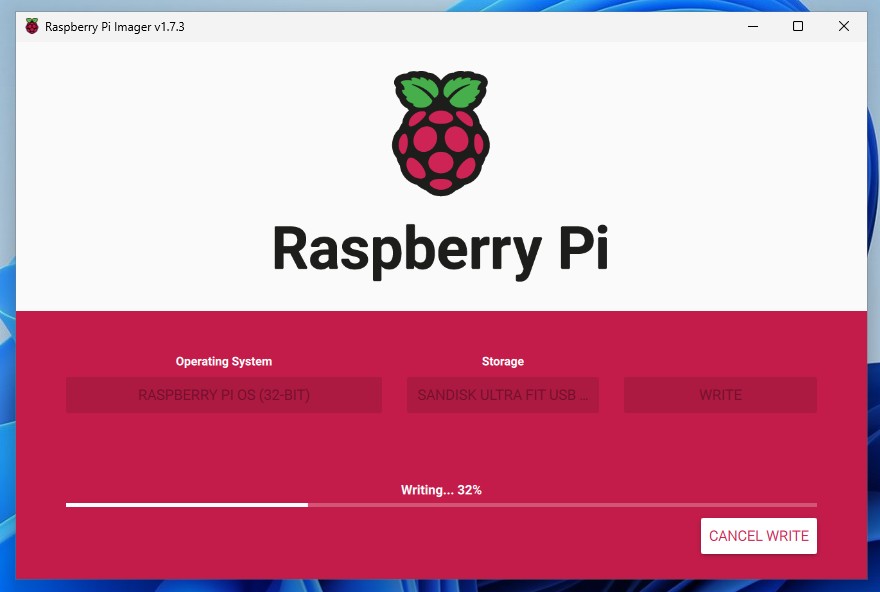Click the "Storage" label

click(503, 361)
